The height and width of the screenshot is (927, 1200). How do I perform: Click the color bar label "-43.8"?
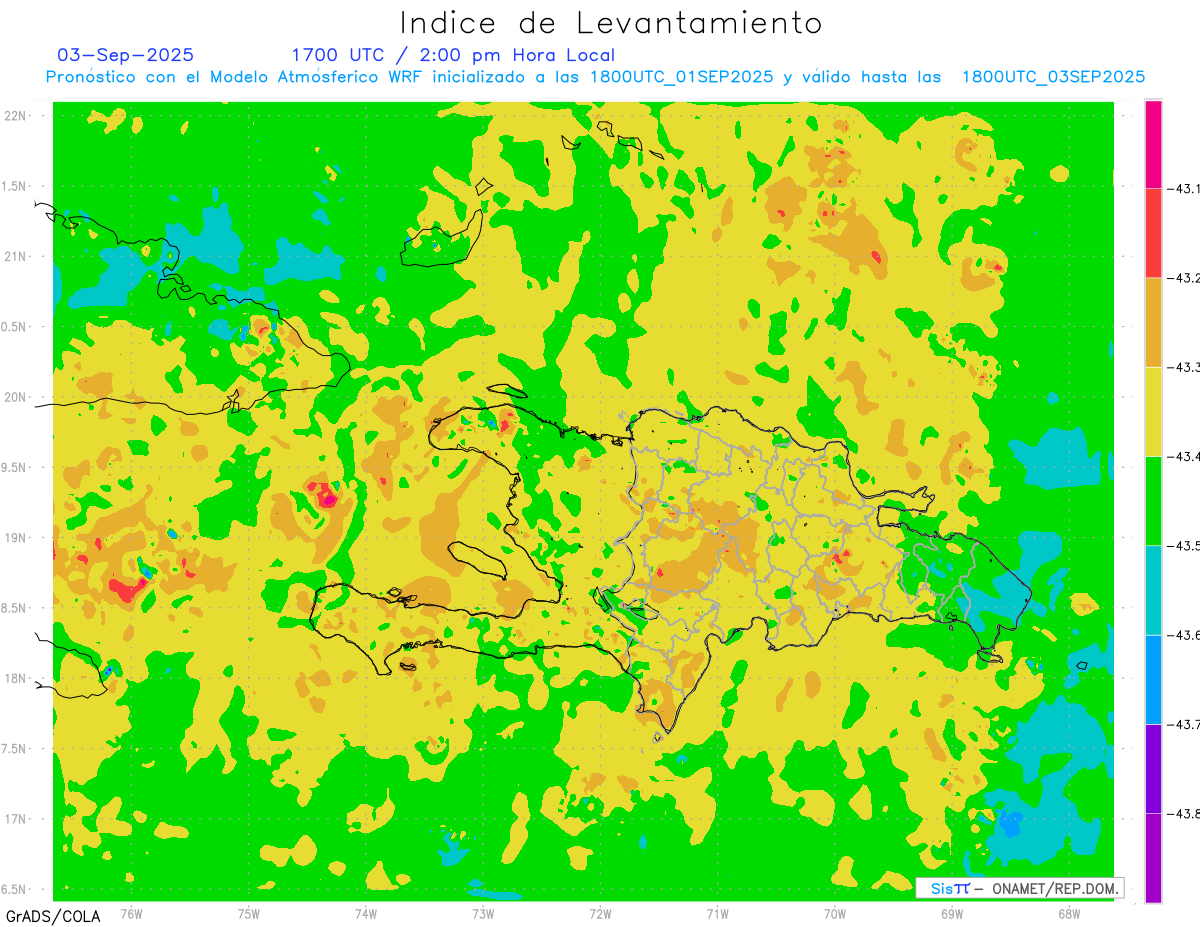(1184, 813)
